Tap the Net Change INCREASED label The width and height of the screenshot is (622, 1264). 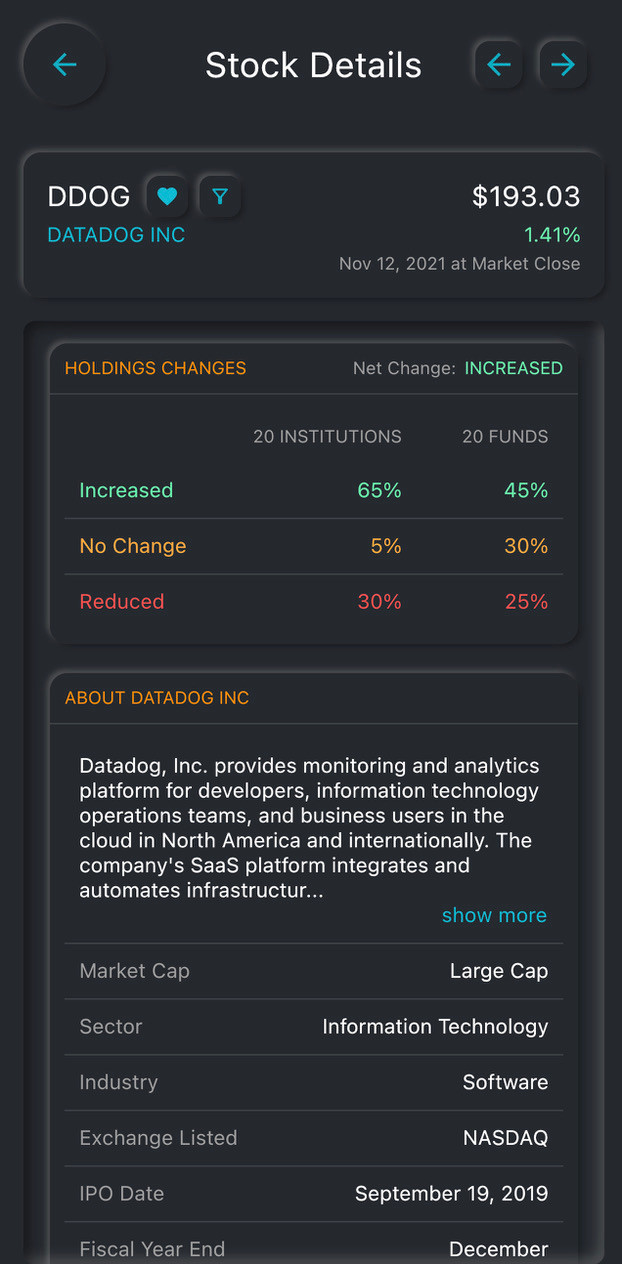513,368
